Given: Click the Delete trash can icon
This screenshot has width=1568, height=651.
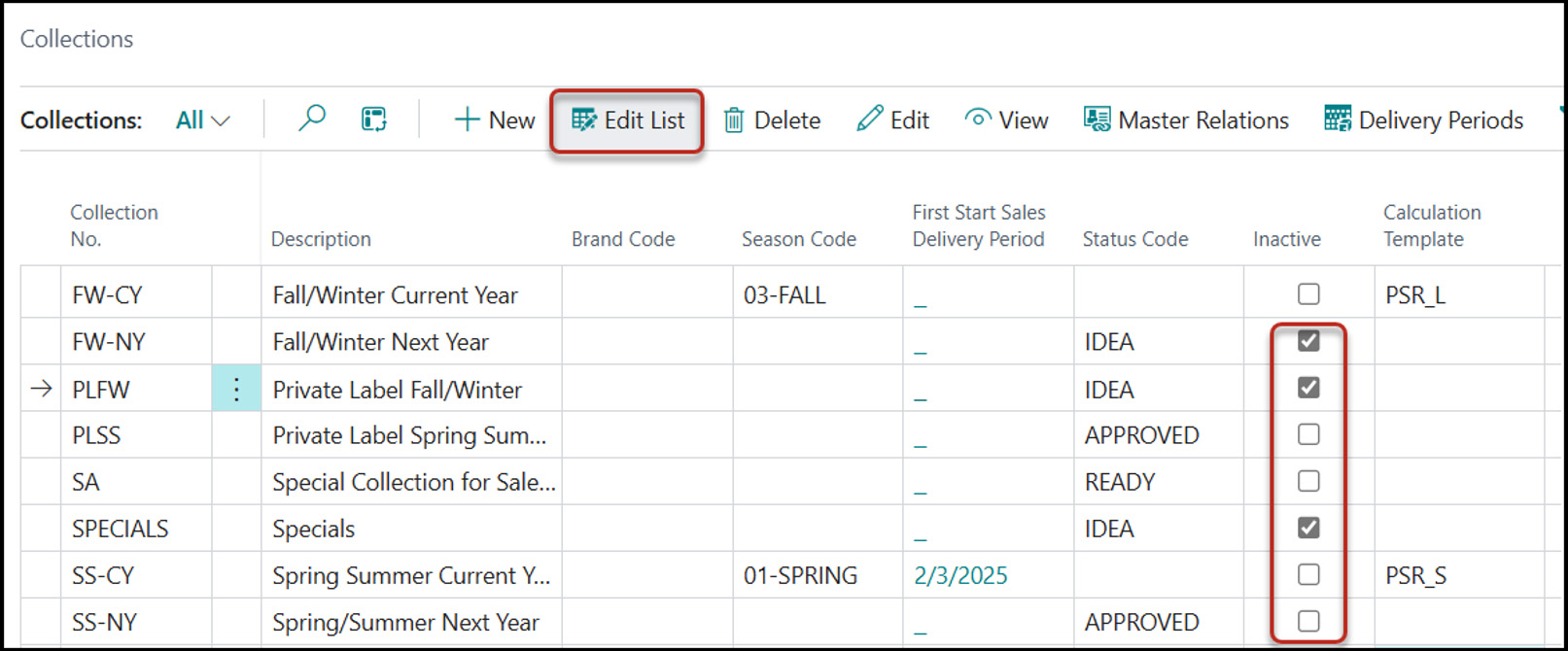Looking at the screenshot, I should pyautogui.click(x=734, y=120).
